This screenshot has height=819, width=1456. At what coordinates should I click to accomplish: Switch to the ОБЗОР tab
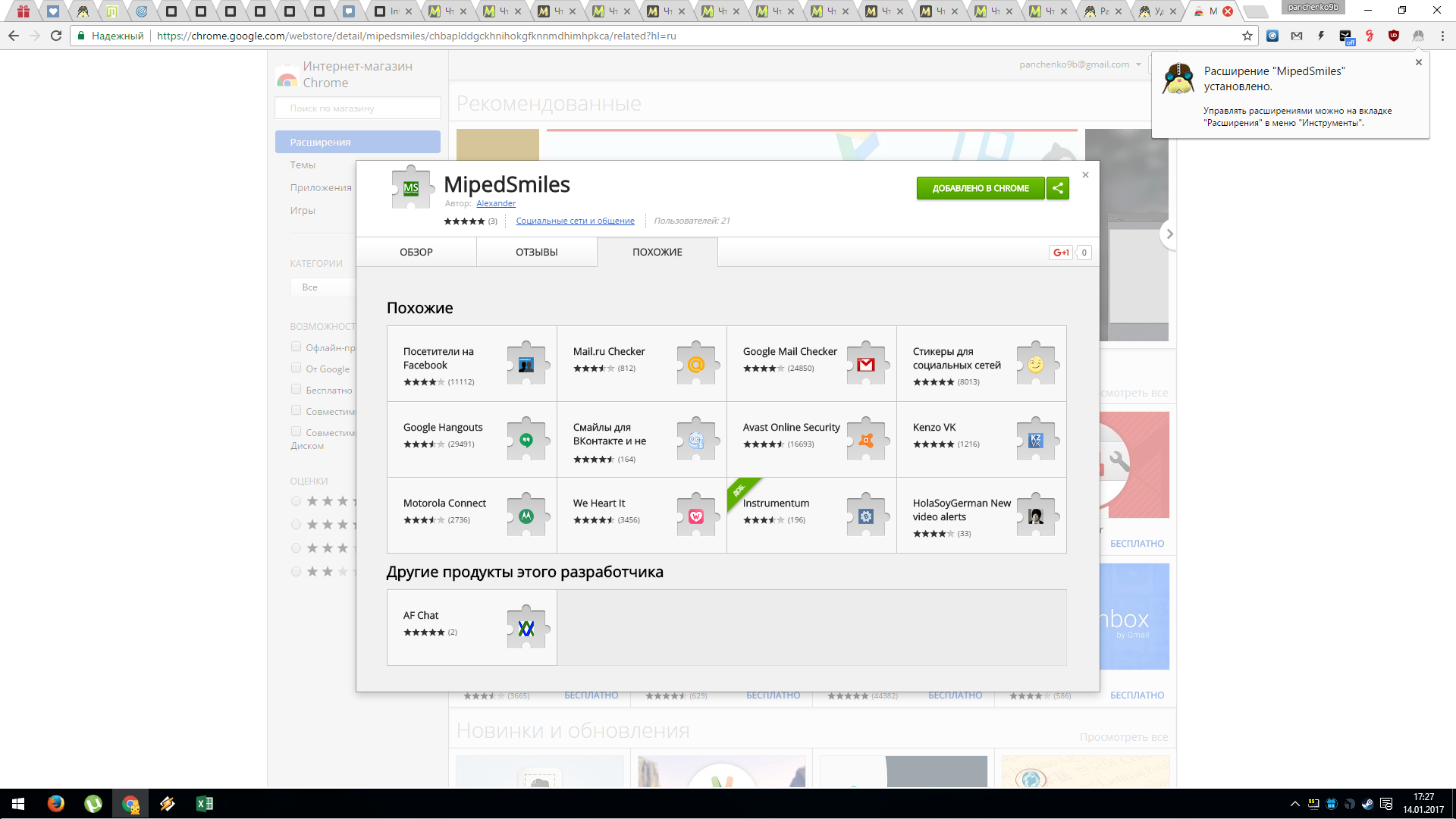(416, 252)
